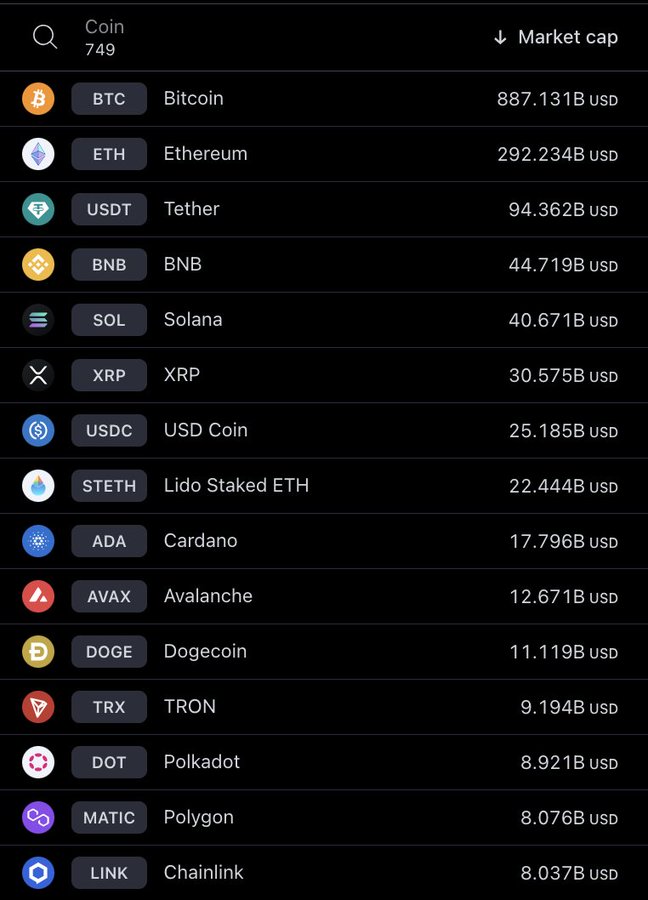Open the Lido Staked ETH row
The height and width of the screenshot is (900, 648).
tap(236, 485)
